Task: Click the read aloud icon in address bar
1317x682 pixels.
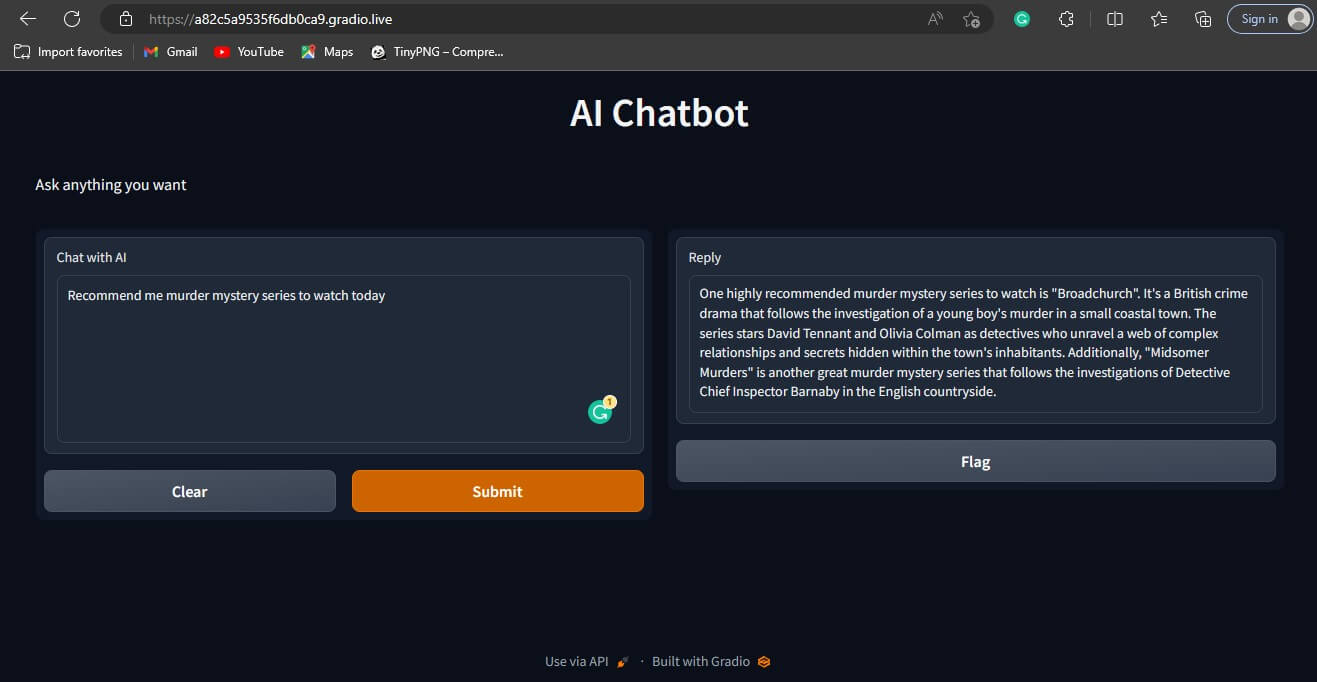Action: [935, 19]
